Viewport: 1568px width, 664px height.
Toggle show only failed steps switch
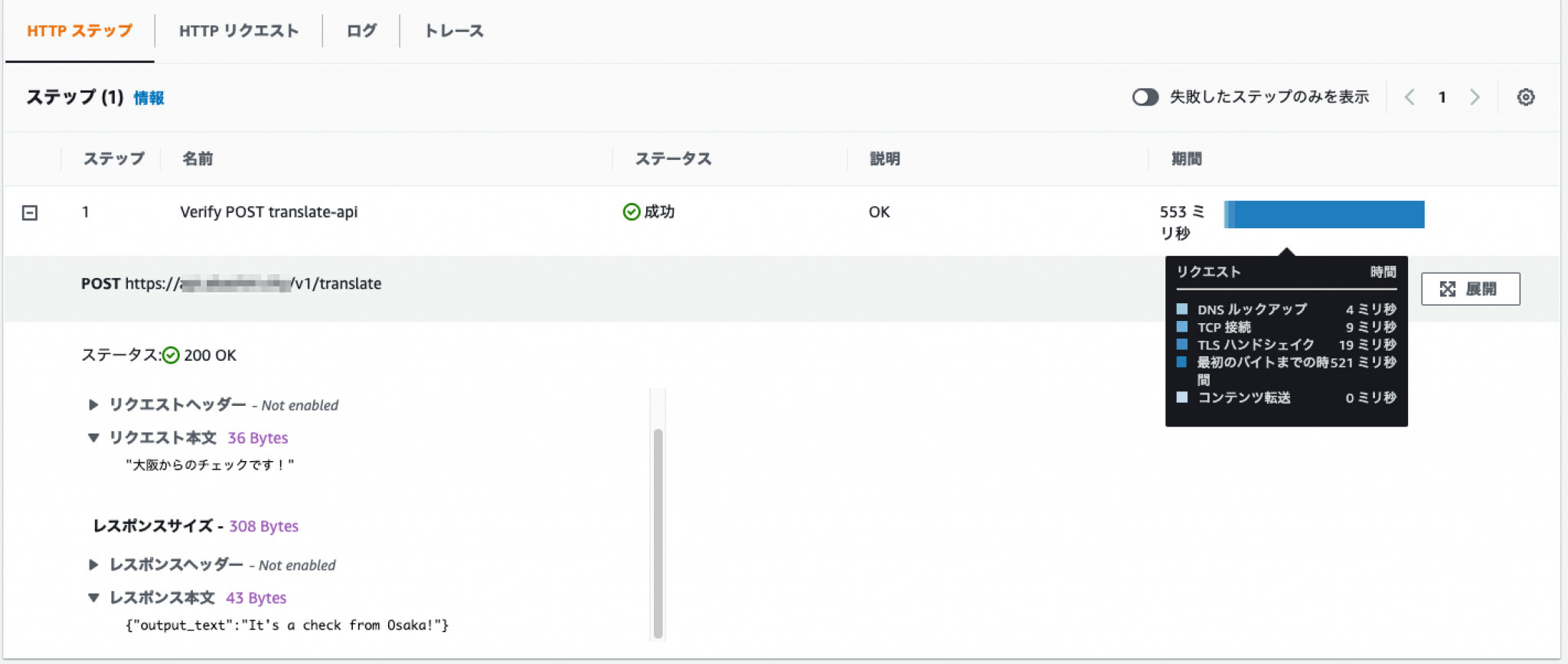pos(1145,97)
